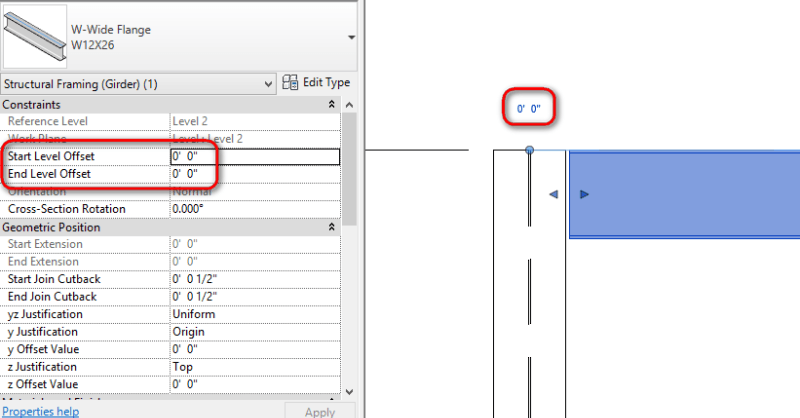800x418 pixels.
Task: Click the left-pointing shape handle arrow
Action: [x=553, y=194]
